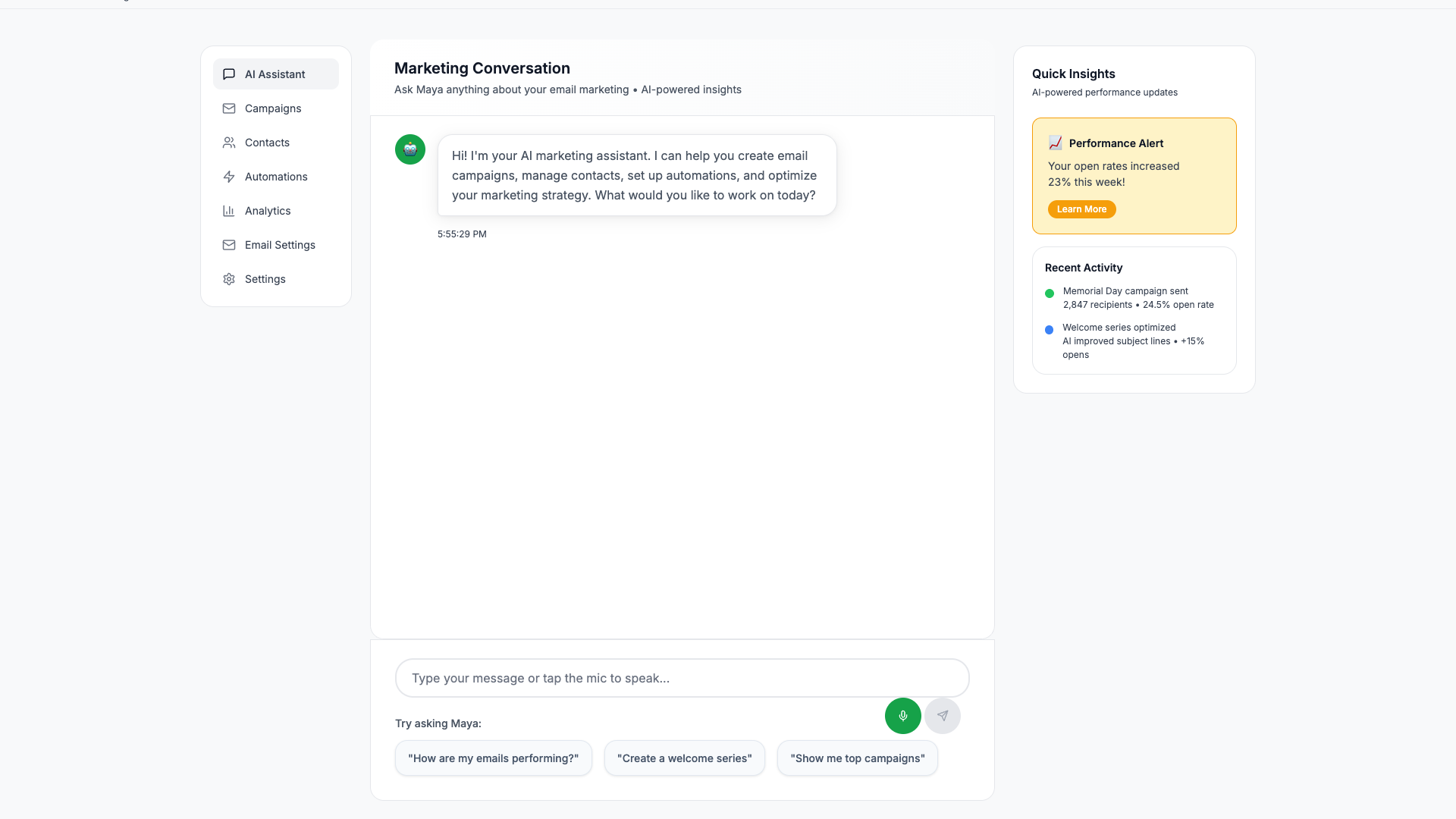Viewport: 1456px width, 819px height.
Task: Navigate to the Contacts sidebar entry
Action: click(266, 143)
